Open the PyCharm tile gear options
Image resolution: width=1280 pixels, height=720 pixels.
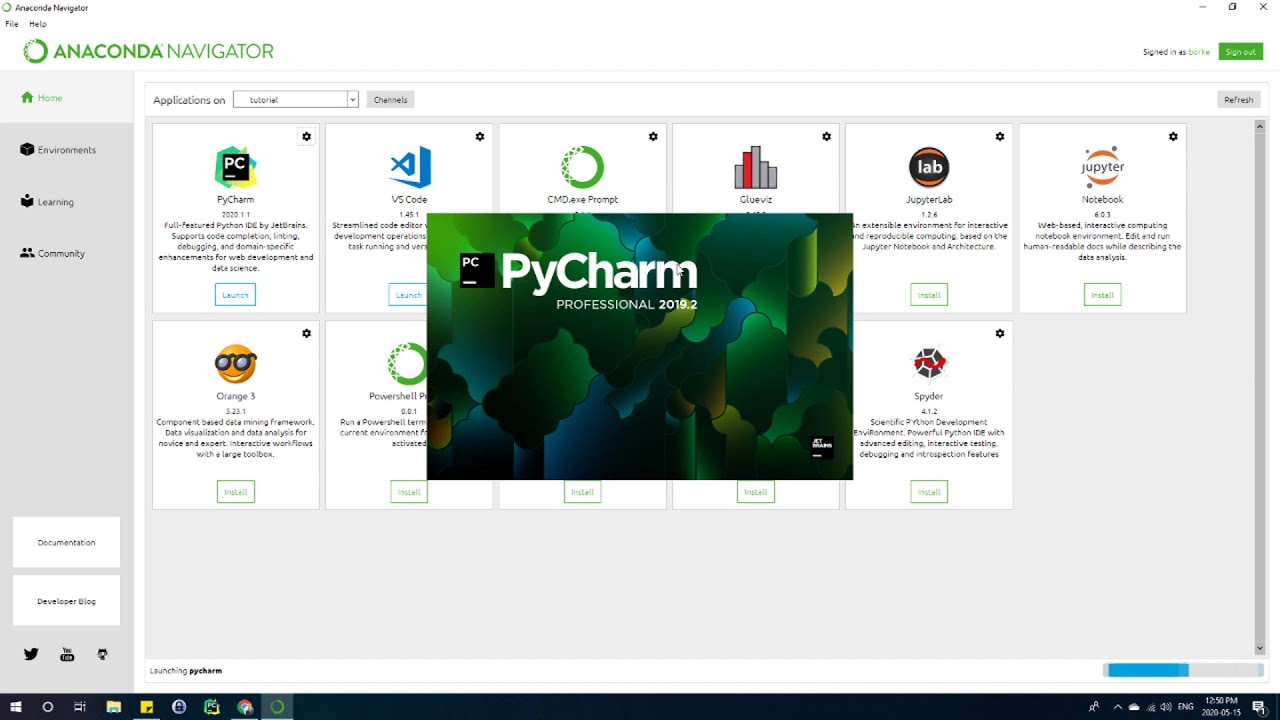(x=306, y=137)
